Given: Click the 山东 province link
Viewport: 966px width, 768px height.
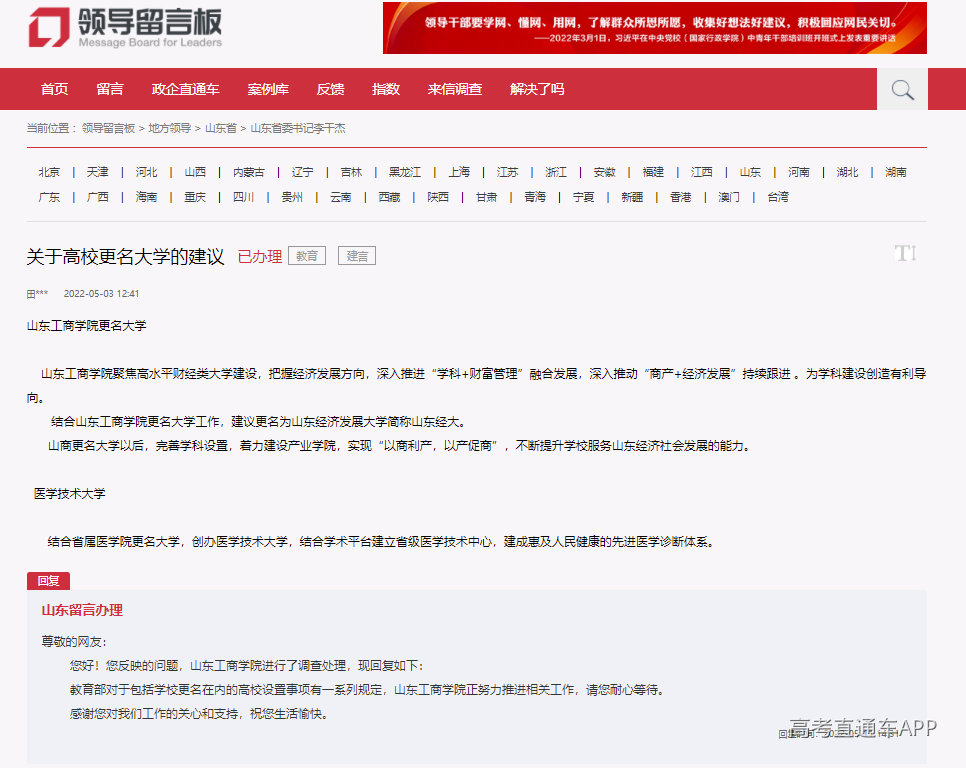Looking at the screenshot, I should 750,171.
